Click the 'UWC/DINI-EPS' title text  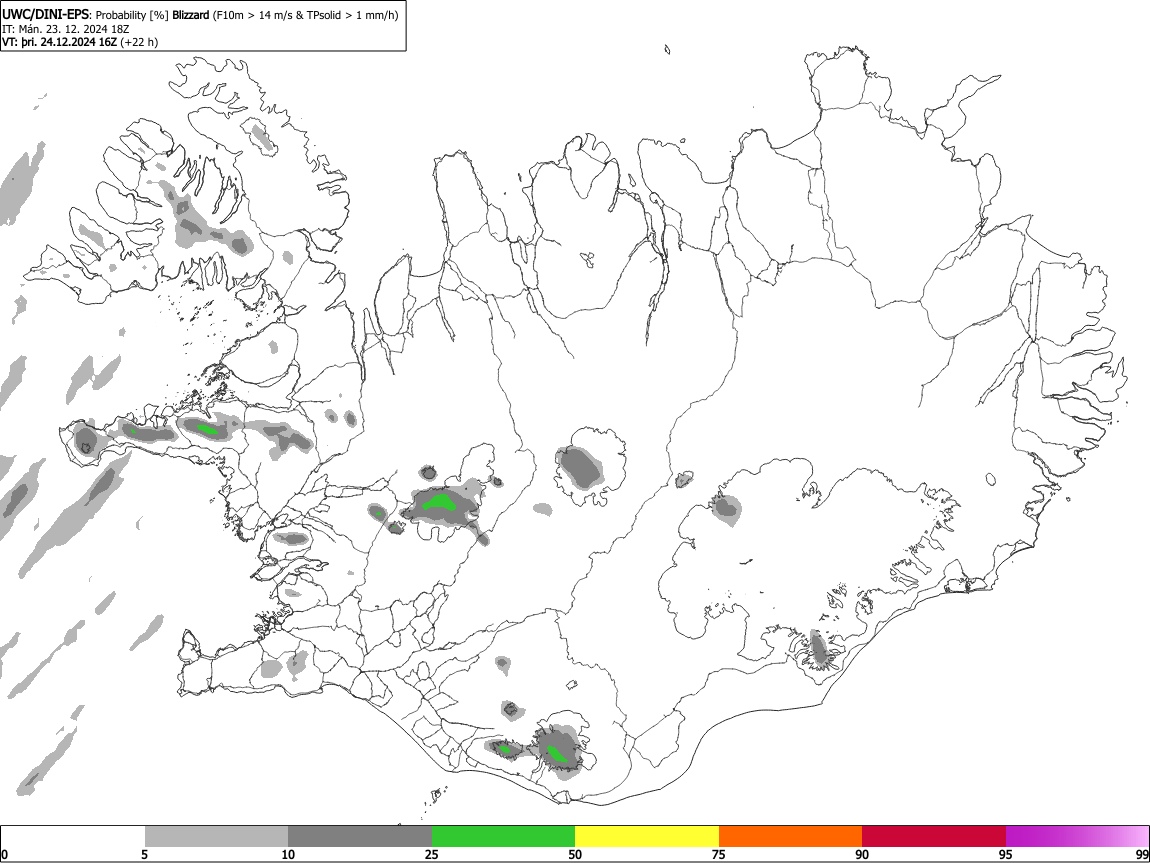tap(45, 15)
